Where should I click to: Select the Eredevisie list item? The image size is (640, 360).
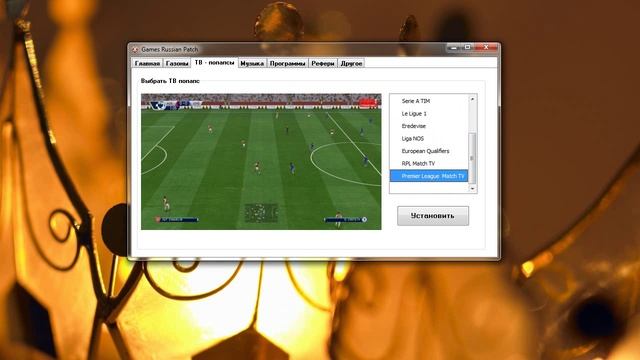429,126
